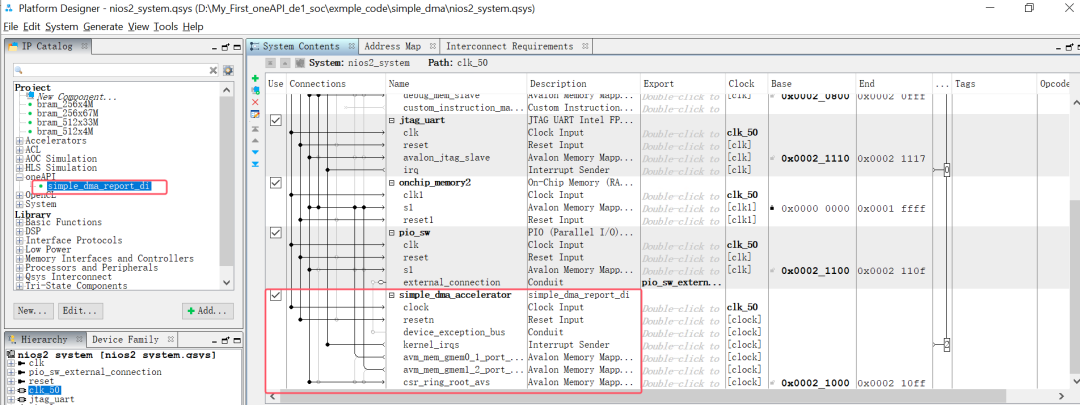Click the Export column header
1080x405 pixels.
coord(658,83)
